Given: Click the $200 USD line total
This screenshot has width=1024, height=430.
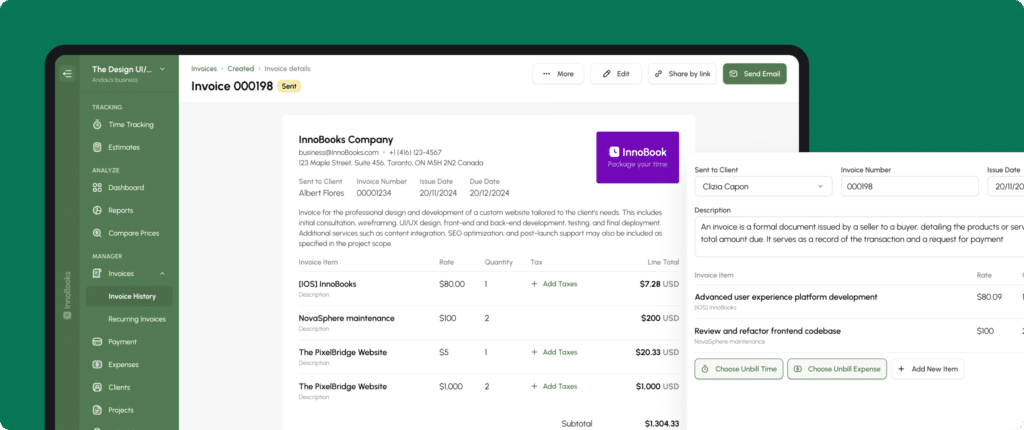Looking at the screenshot, I should point(660,318).
